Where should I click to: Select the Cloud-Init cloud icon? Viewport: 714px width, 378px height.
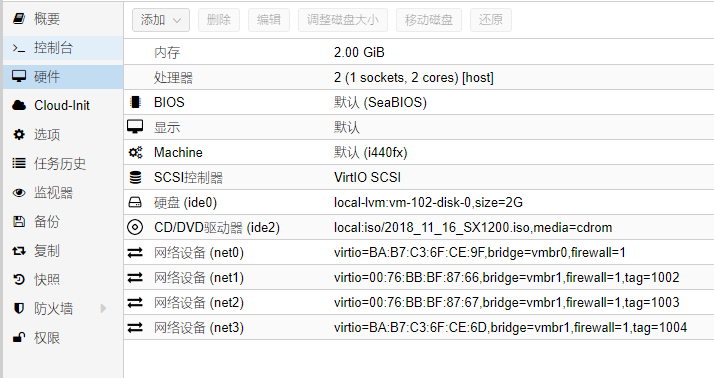[19, 106]
